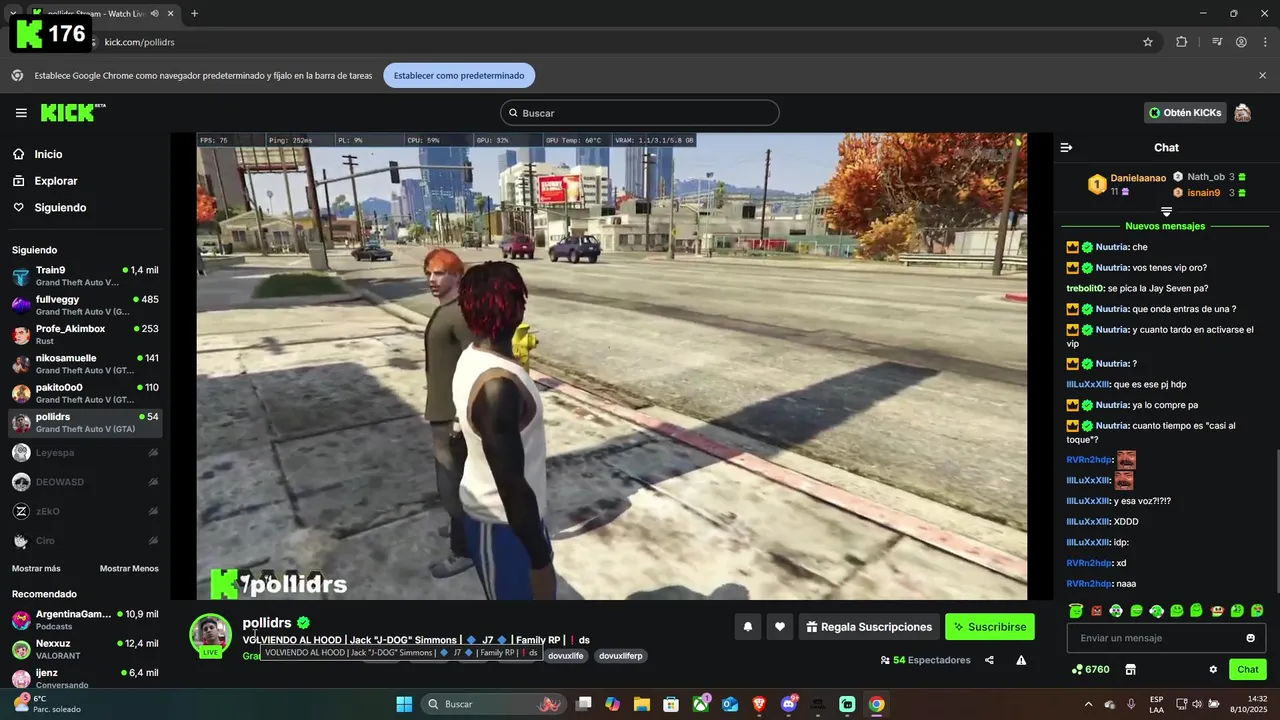Insert the orange-hat monkey emote
The height and width of the screenshot is (720, 1280).
[x=1217, y=610]
